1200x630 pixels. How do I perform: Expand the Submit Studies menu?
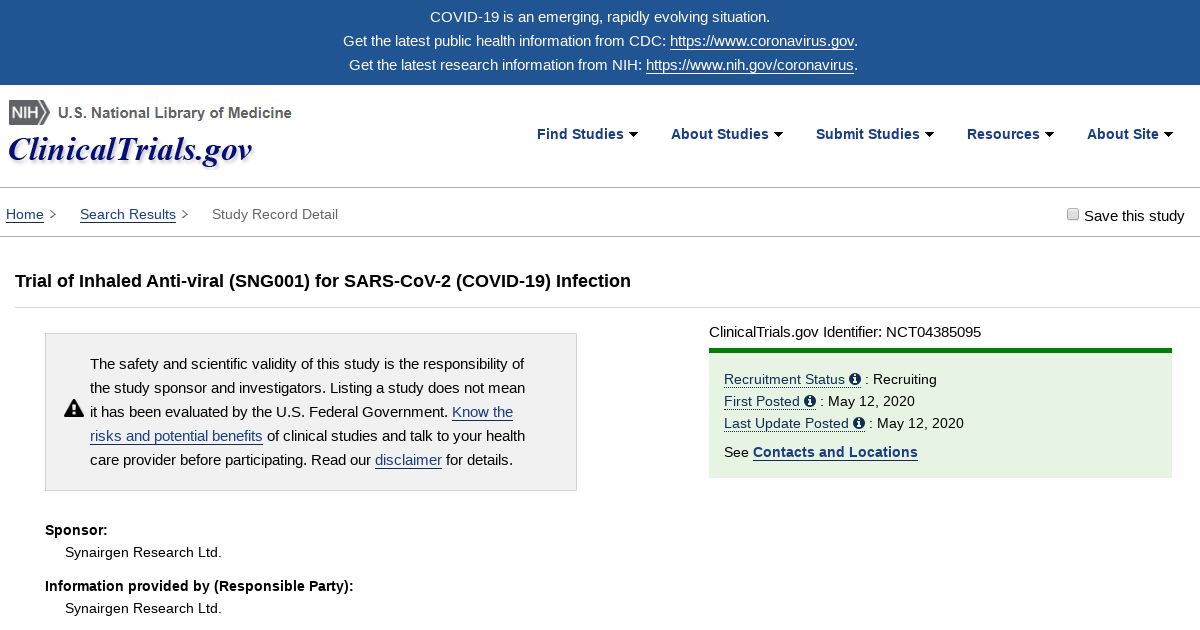875,134
